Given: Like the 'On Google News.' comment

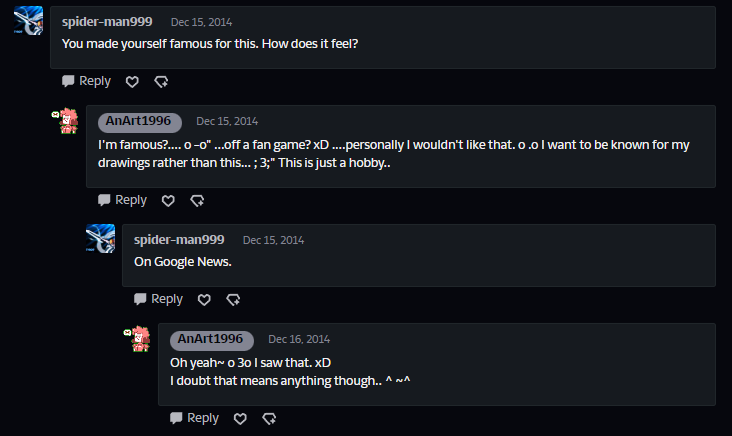Looking at the screenshot, I should (x=204, y=300).
